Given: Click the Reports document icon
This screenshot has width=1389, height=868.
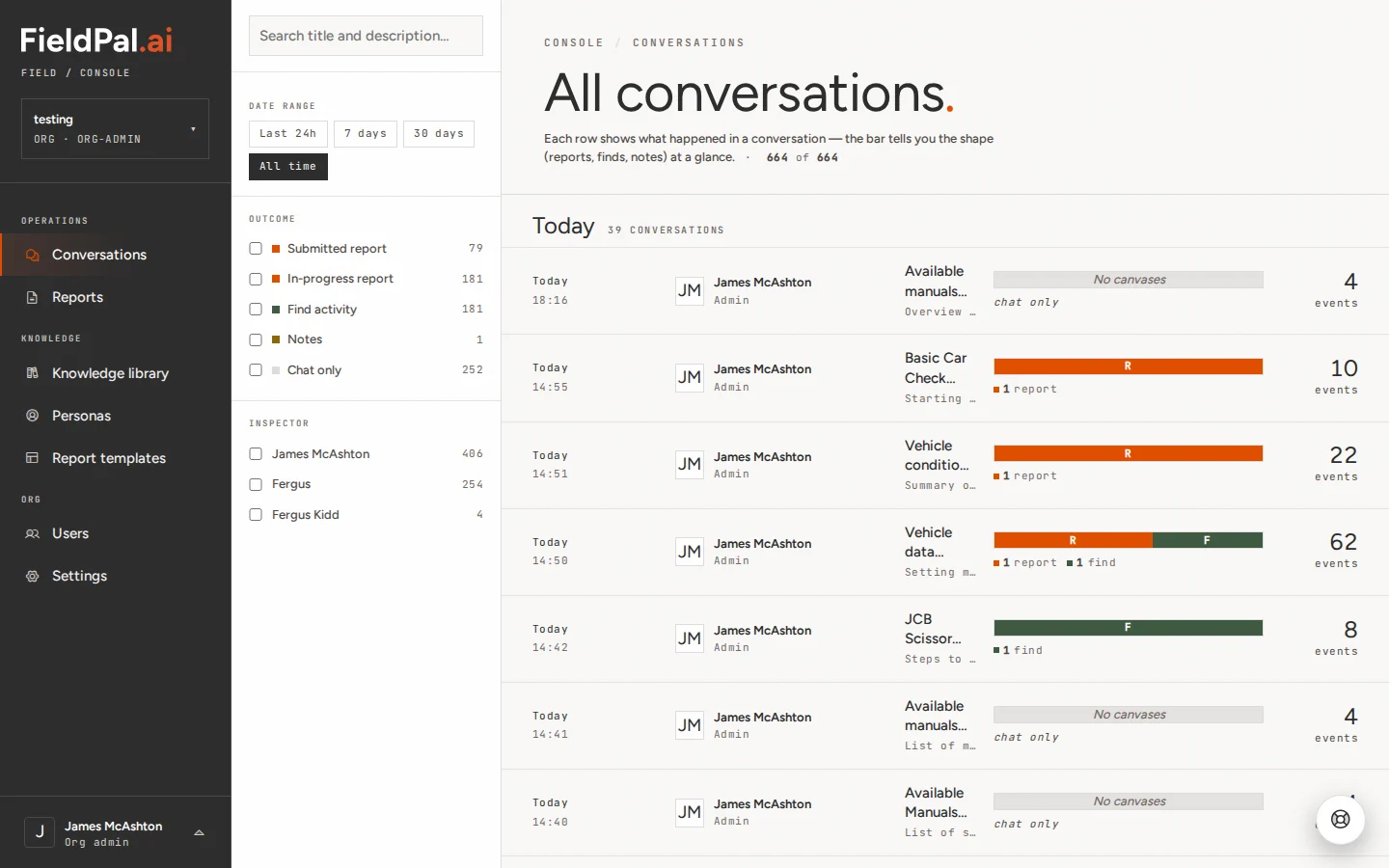Looking at the screenshot, I should (32, 297).
